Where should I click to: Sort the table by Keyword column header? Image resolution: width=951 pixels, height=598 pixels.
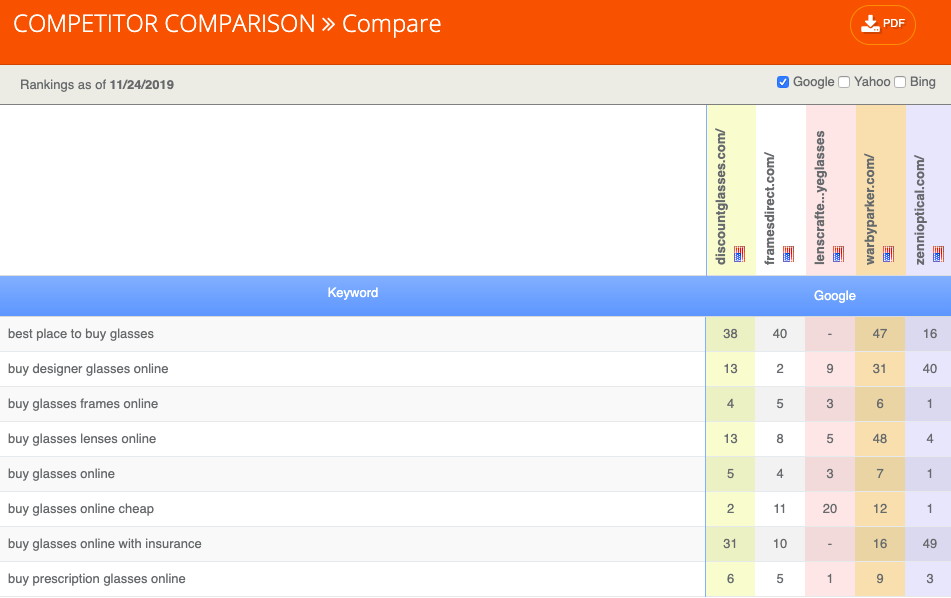352,293
